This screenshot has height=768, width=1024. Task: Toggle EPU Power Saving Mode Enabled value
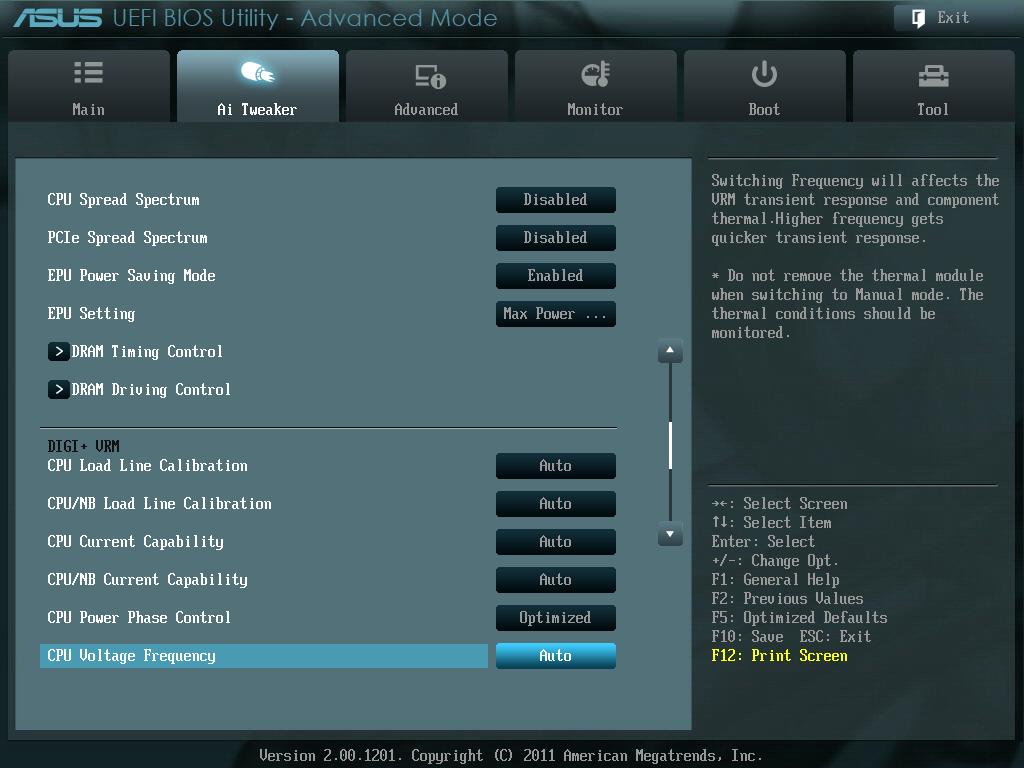click(x=555, y=276)
